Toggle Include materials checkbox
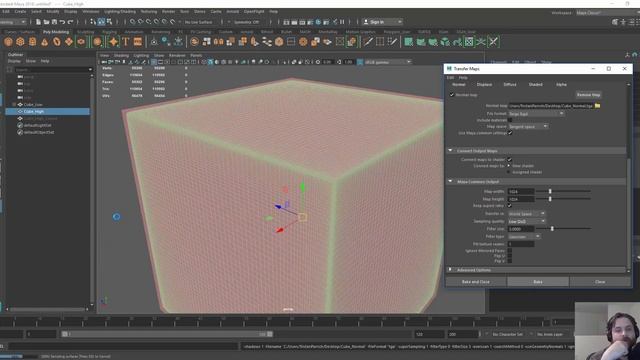Screen dimensions: 640x360 (510, 120)
